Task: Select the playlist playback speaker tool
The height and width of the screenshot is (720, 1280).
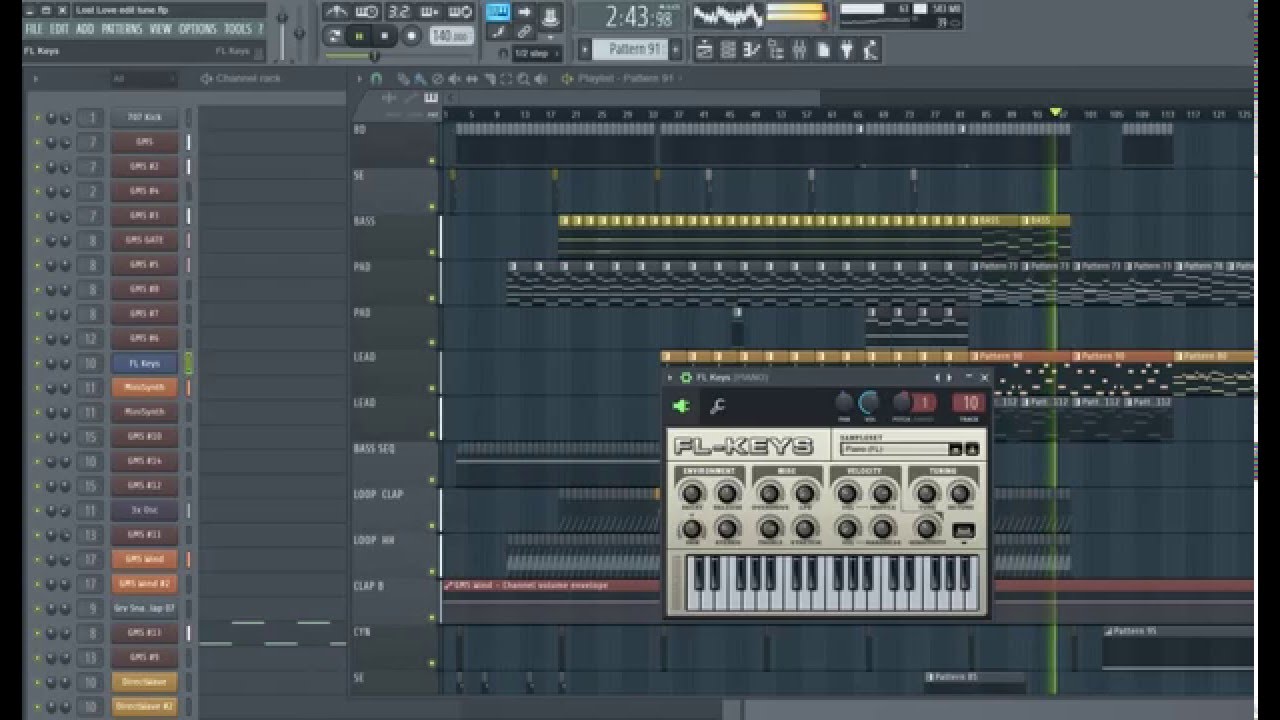Action: pos(541,78)
